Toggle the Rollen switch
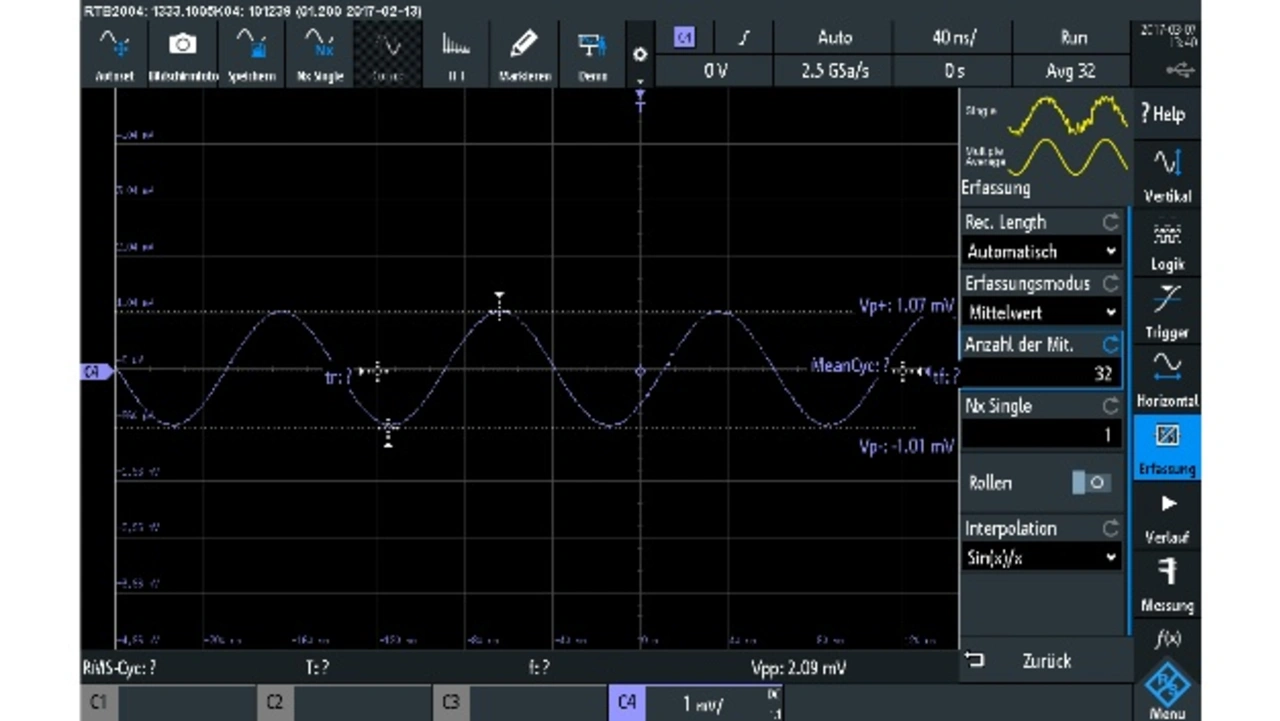Screen dimensions: 1280x721 1091,483
